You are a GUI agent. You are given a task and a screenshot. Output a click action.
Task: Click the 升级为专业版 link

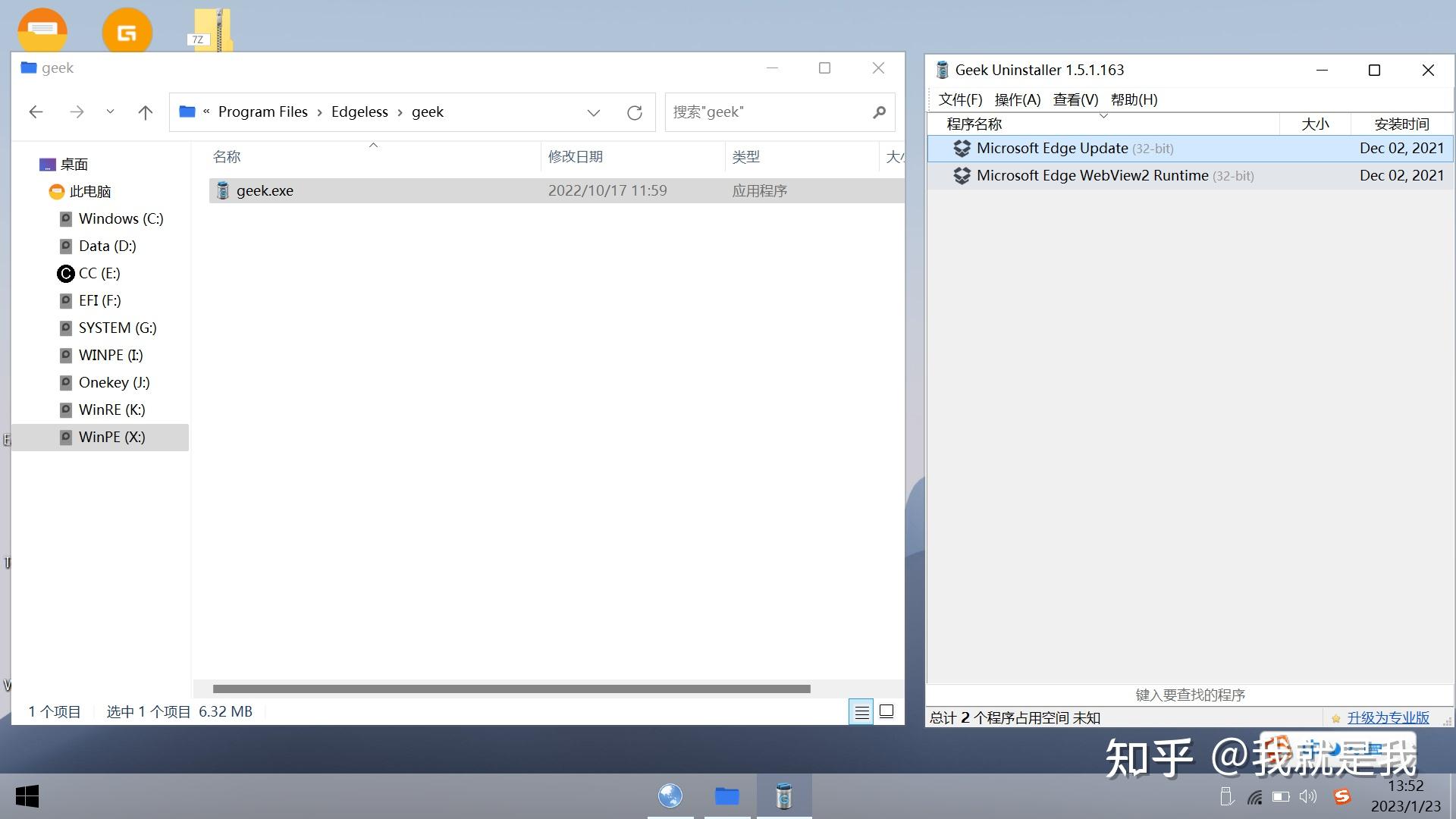click(x=1388, y=717)
